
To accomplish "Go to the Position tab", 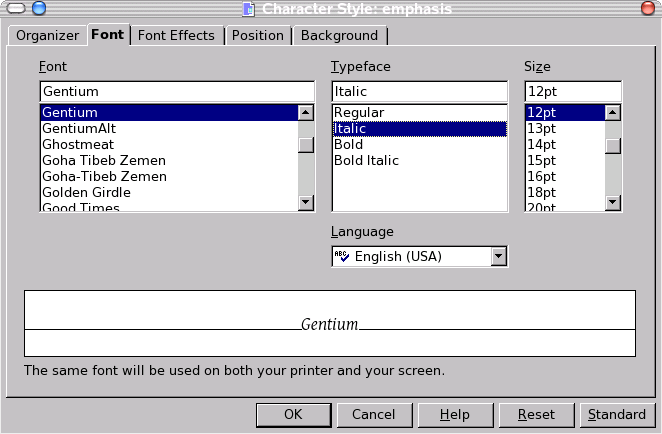I will (257, 35).
